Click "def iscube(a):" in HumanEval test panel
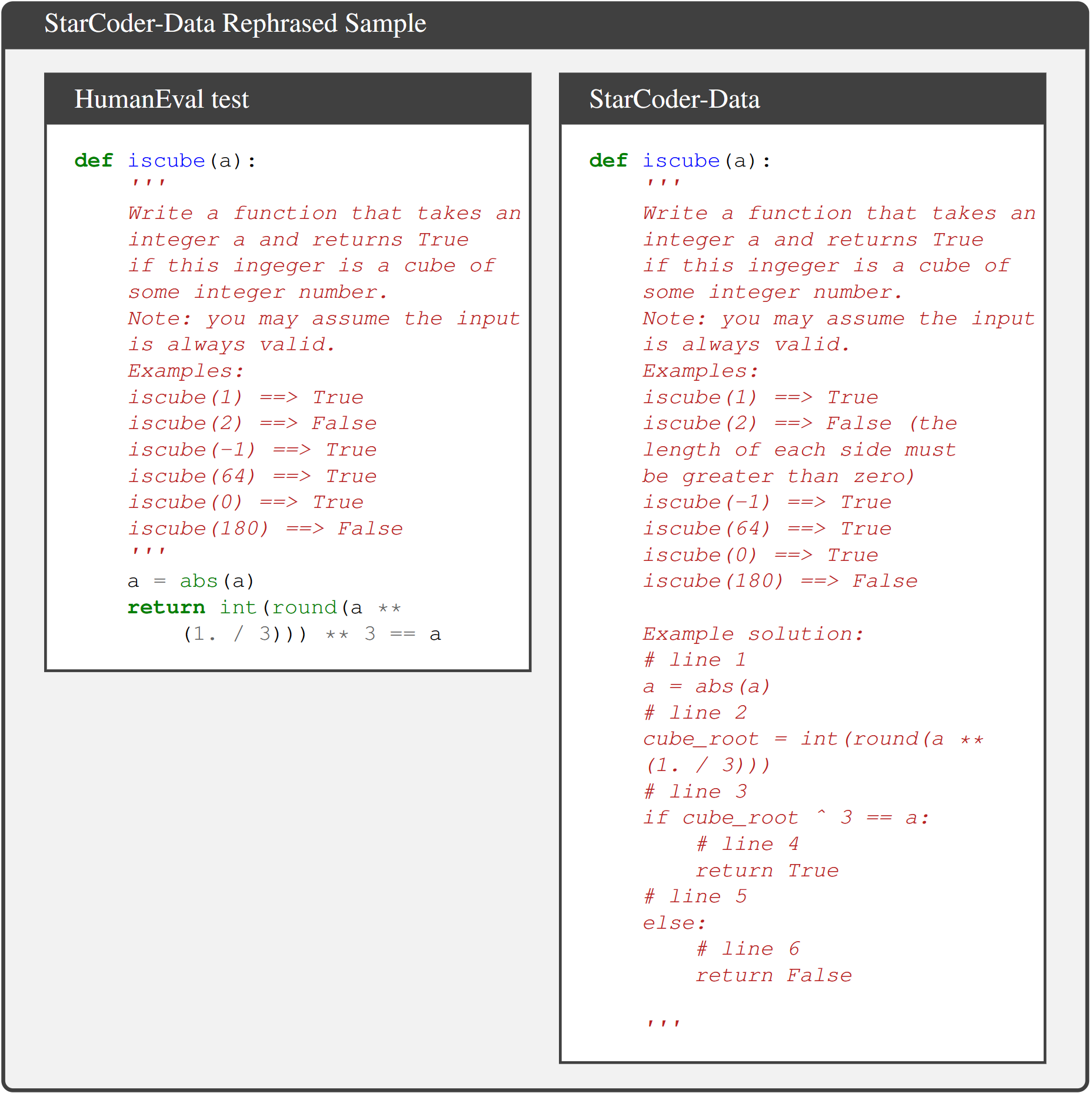Viewport: 1092px width, 1093px height. pyautogui.click(x=165, y=161)
